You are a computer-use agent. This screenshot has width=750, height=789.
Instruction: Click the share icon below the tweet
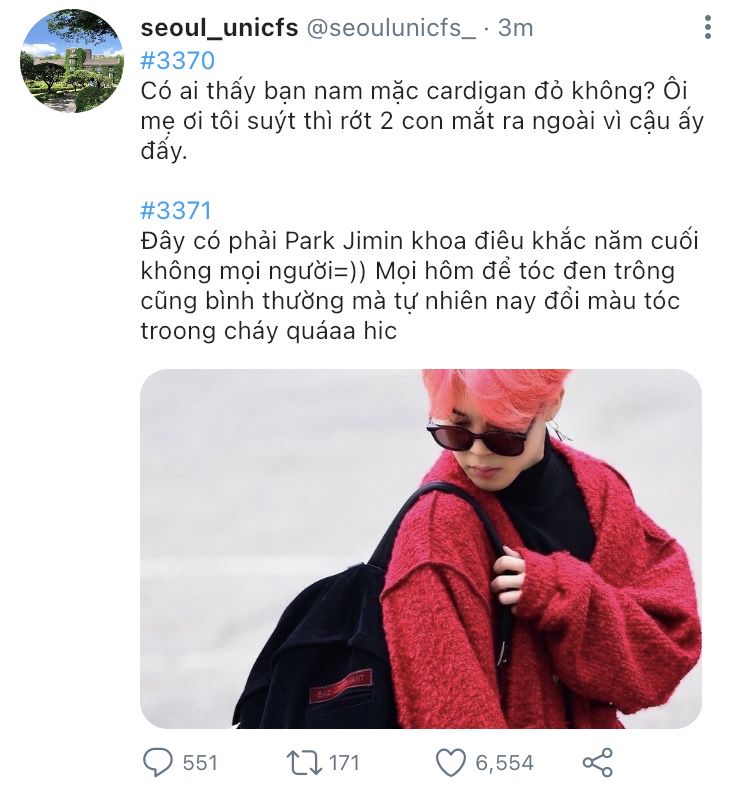point(597,762)
